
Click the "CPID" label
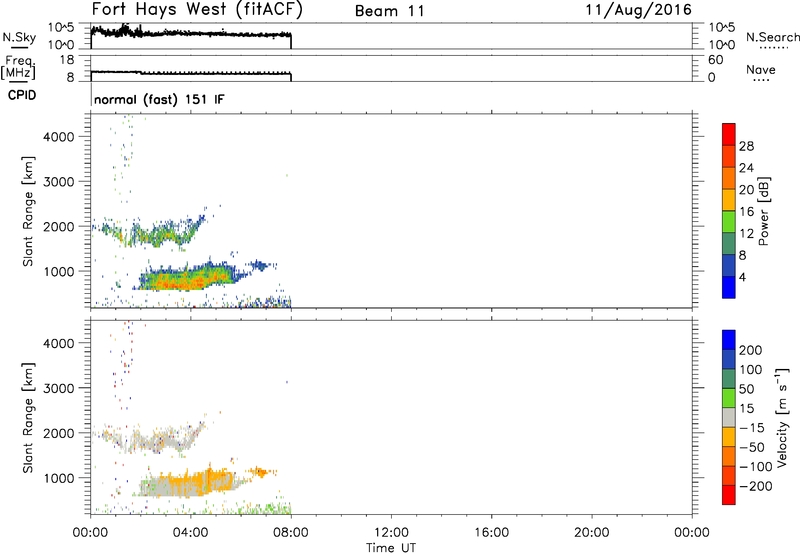[x=22, y=95]
